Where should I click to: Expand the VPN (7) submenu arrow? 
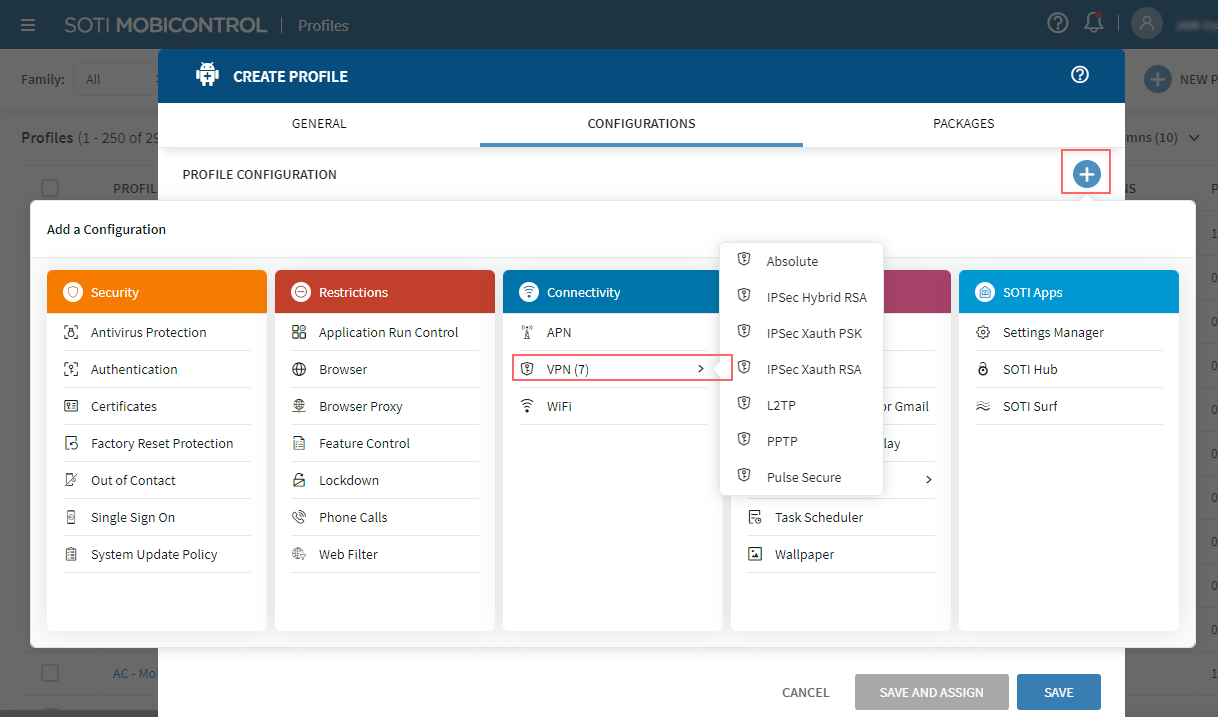tap(701, 369)
